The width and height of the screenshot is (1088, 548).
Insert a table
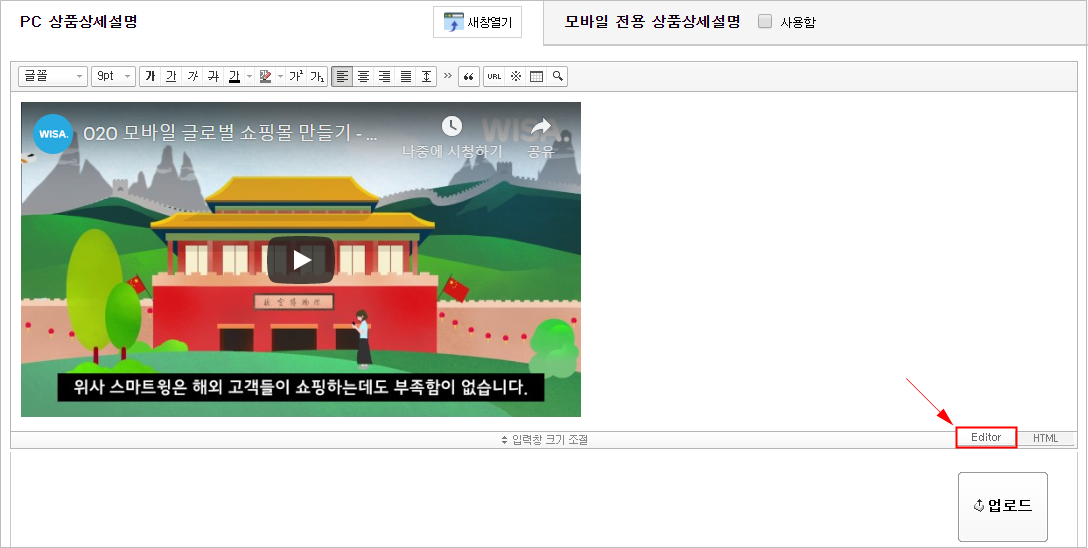click(536, 76)
